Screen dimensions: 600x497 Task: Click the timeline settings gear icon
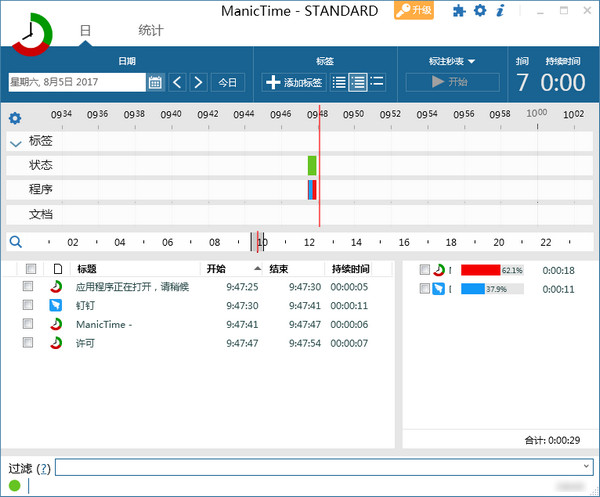coord(15,118)
